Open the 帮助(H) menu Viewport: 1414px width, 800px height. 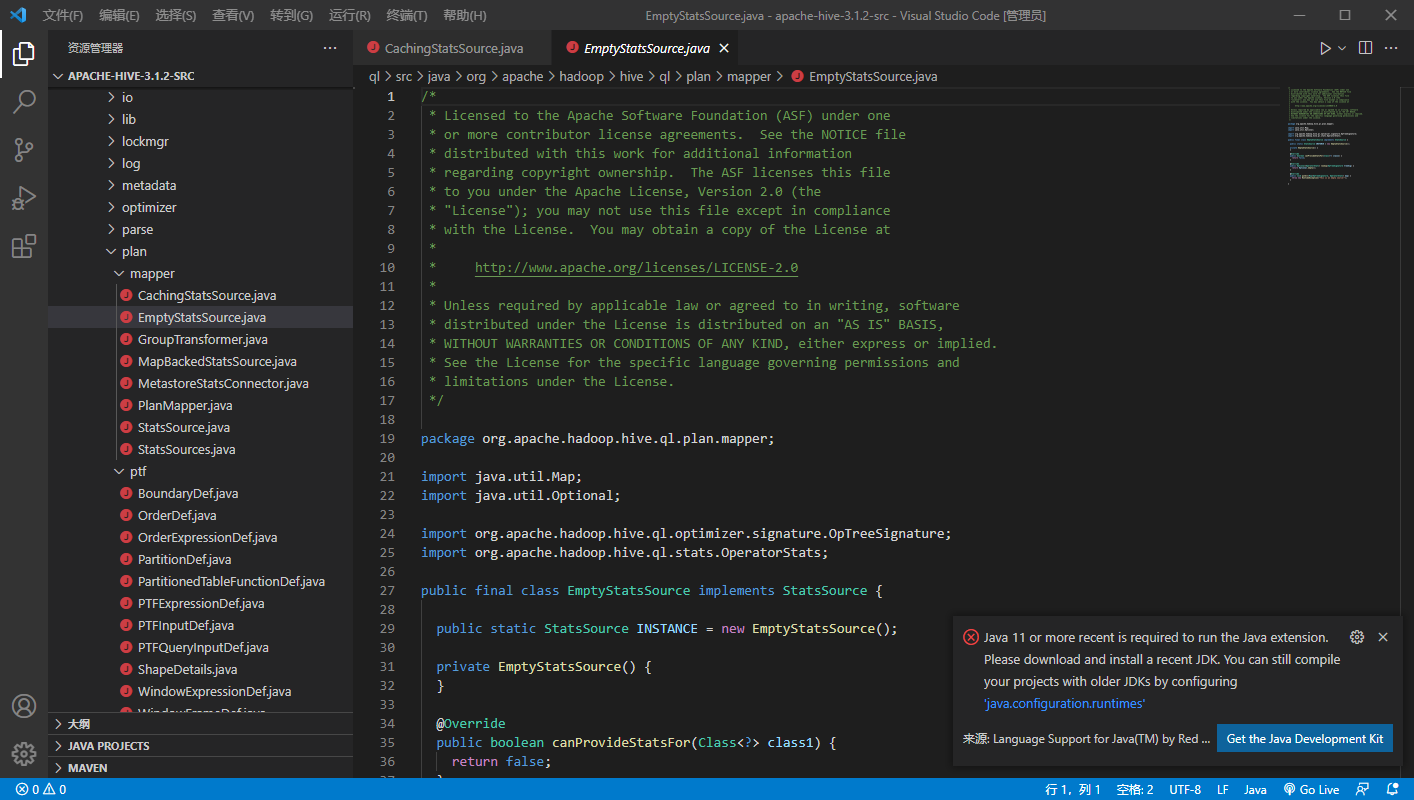point(465,15)
